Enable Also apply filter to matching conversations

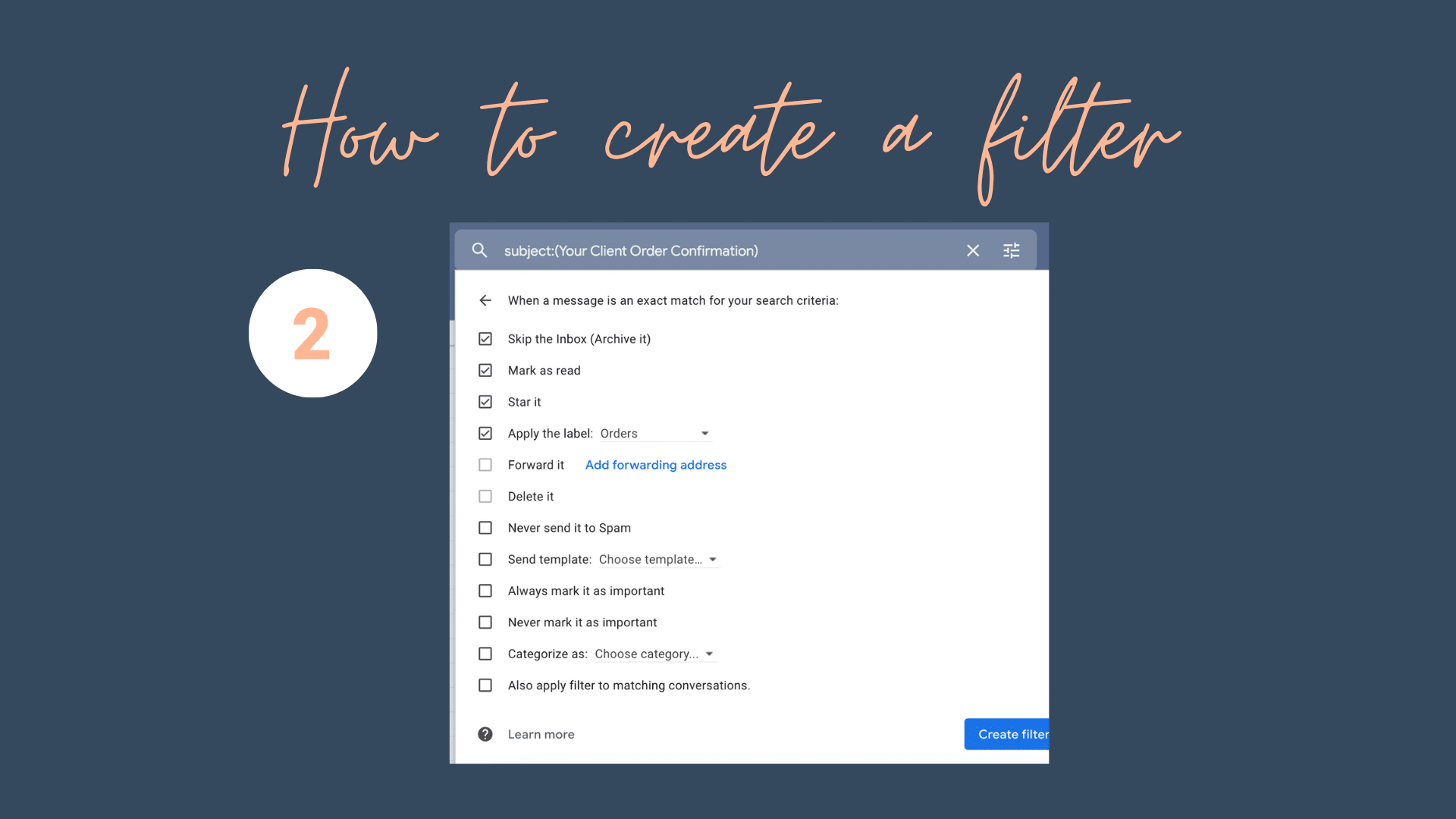tap(485, 686)
